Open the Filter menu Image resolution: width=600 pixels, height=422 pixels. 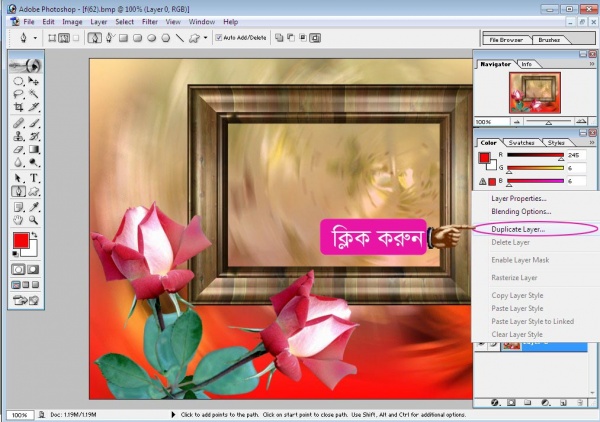pos(150,22)
